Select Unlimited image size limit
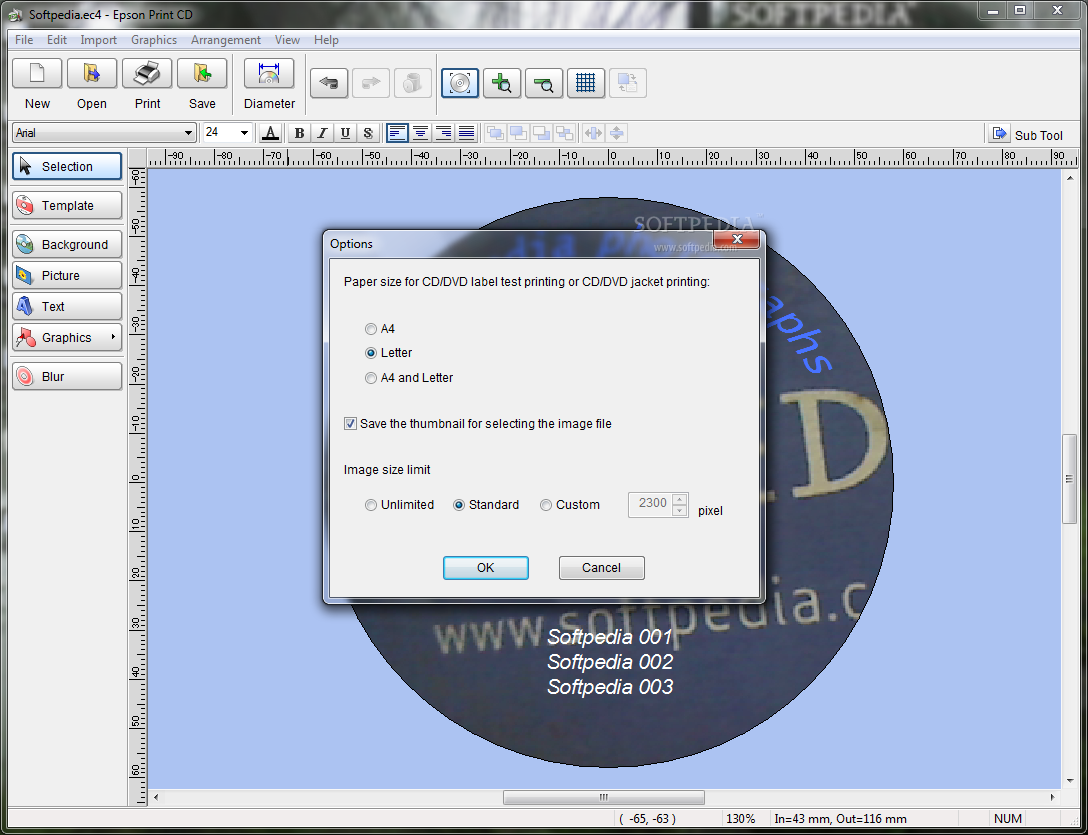Image resolution: width=1088 pixels, height=835 pixels. [371, 505]
